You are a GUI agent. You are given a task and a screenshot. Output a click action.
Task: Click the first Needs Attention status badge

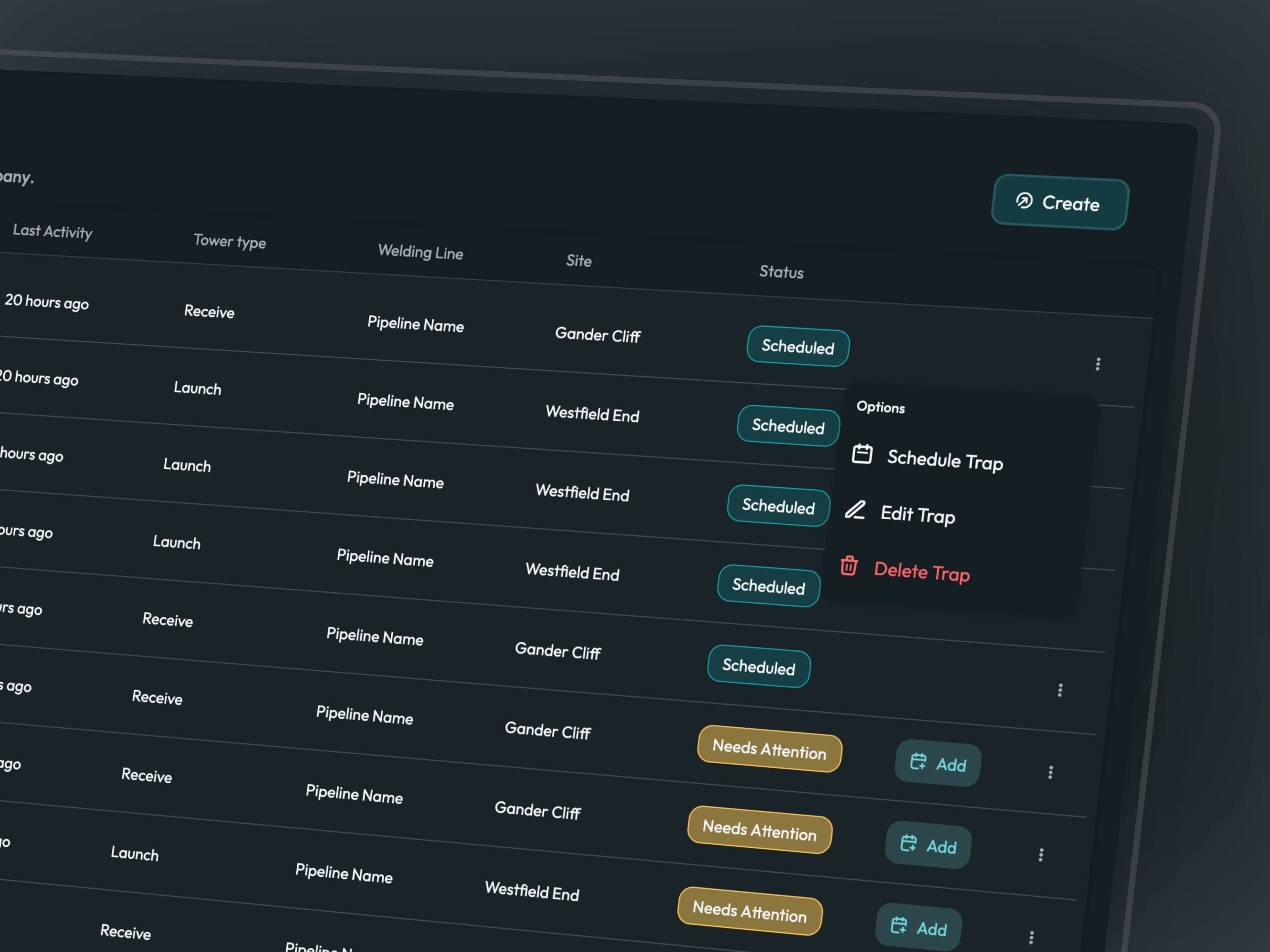pos(769,749)
